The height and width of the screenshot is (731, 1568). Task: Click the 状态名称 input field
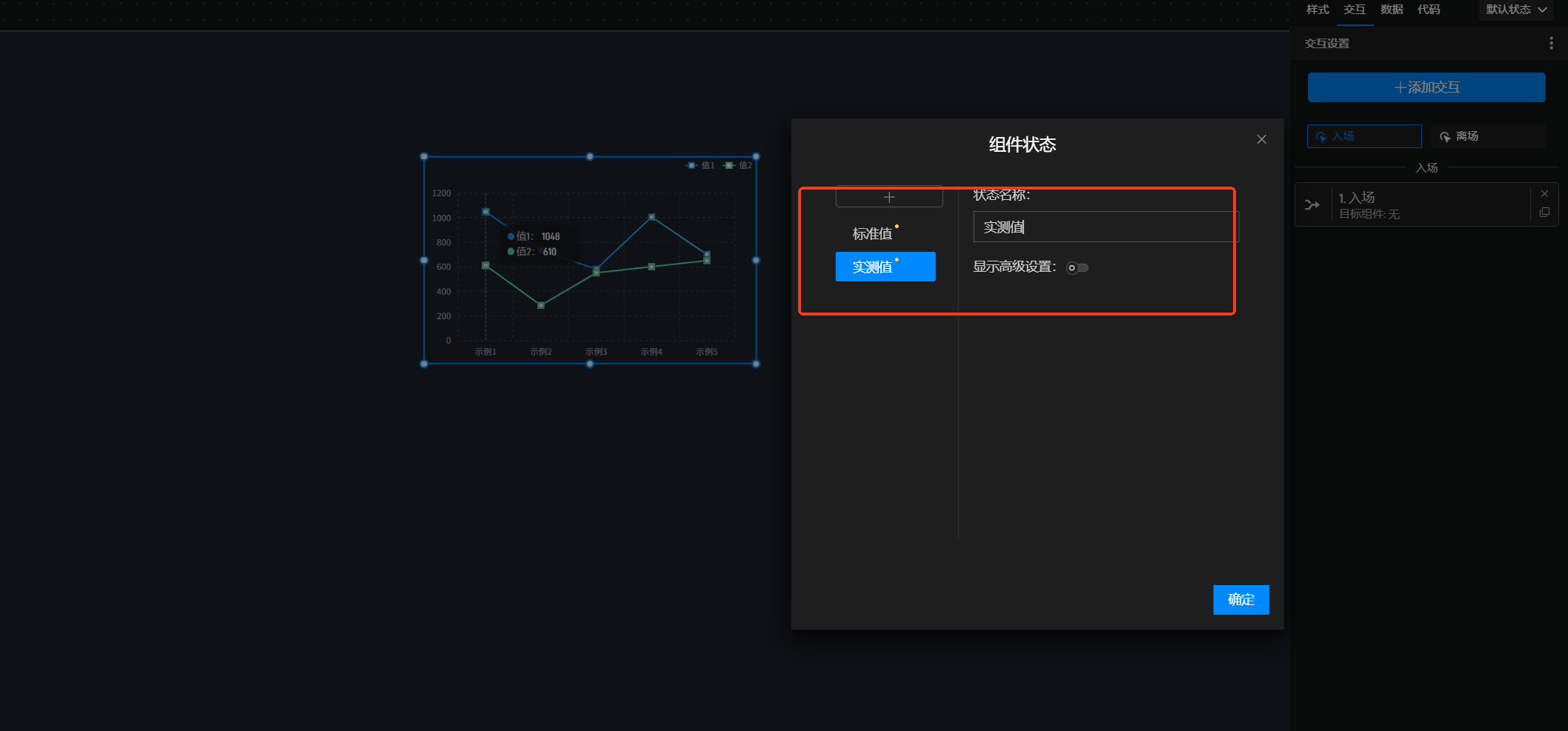tap(1104, 227)
